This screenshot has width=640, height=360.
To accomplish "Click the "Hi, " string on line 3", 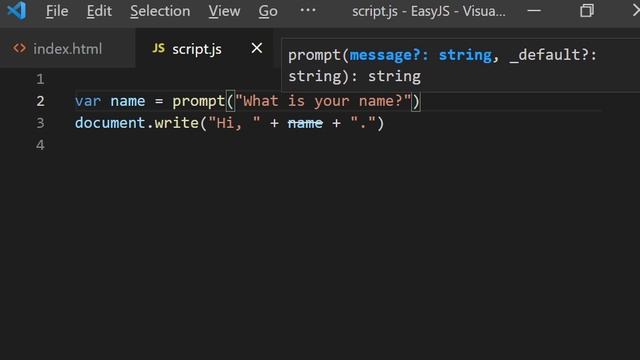I will click(234, 123).
